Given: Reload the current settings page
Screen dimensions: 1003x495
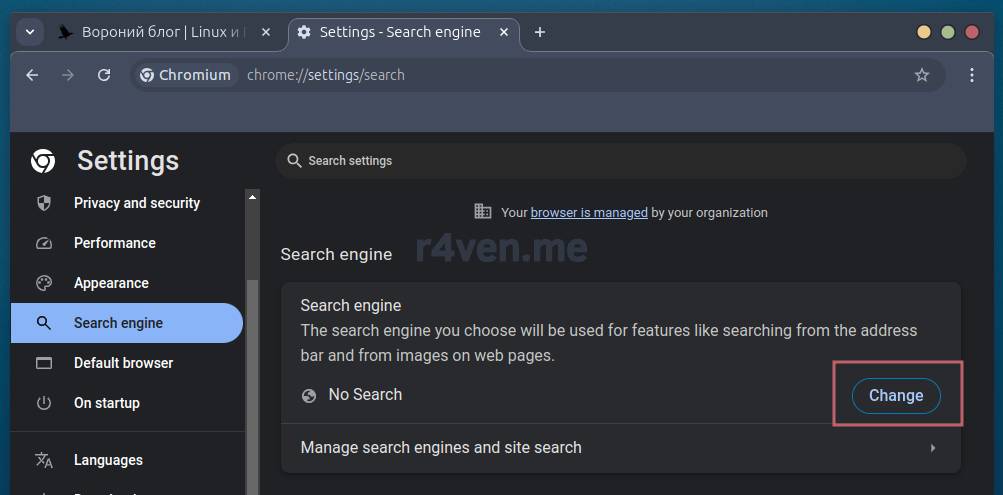Looking at the screenshot, I should (104, 75).
